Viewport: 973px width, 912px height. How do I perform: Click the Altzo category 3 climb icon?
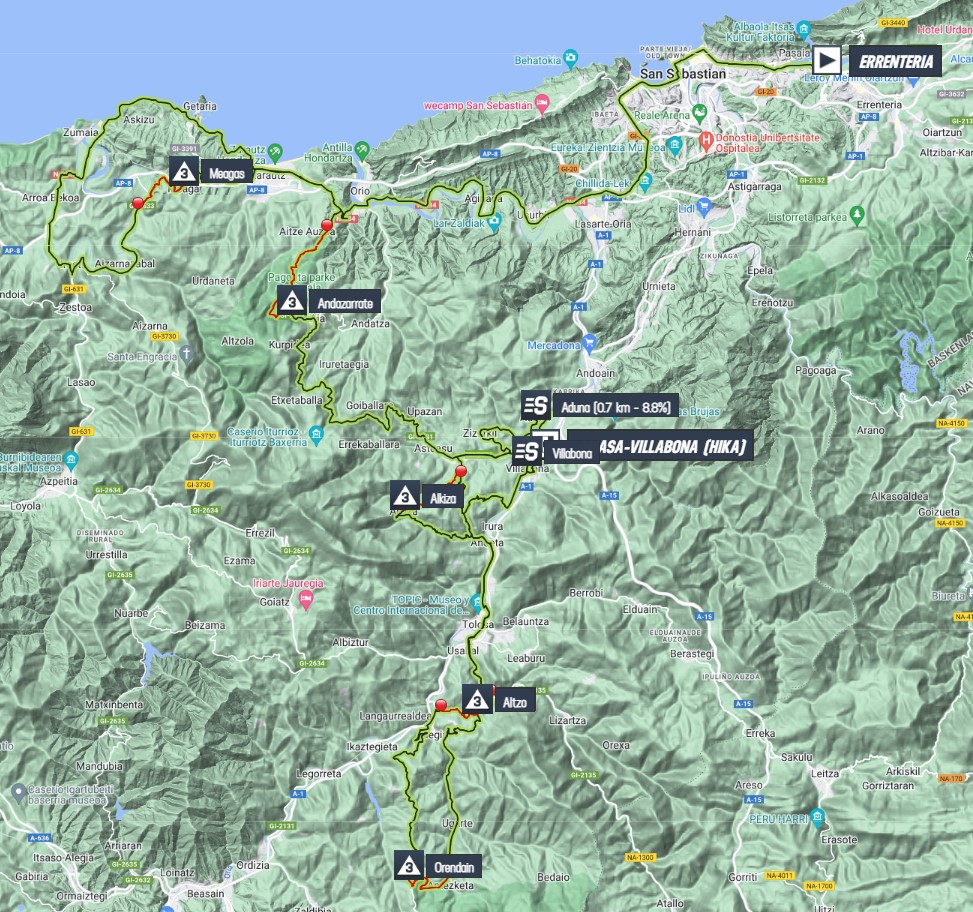pos(477,698)
